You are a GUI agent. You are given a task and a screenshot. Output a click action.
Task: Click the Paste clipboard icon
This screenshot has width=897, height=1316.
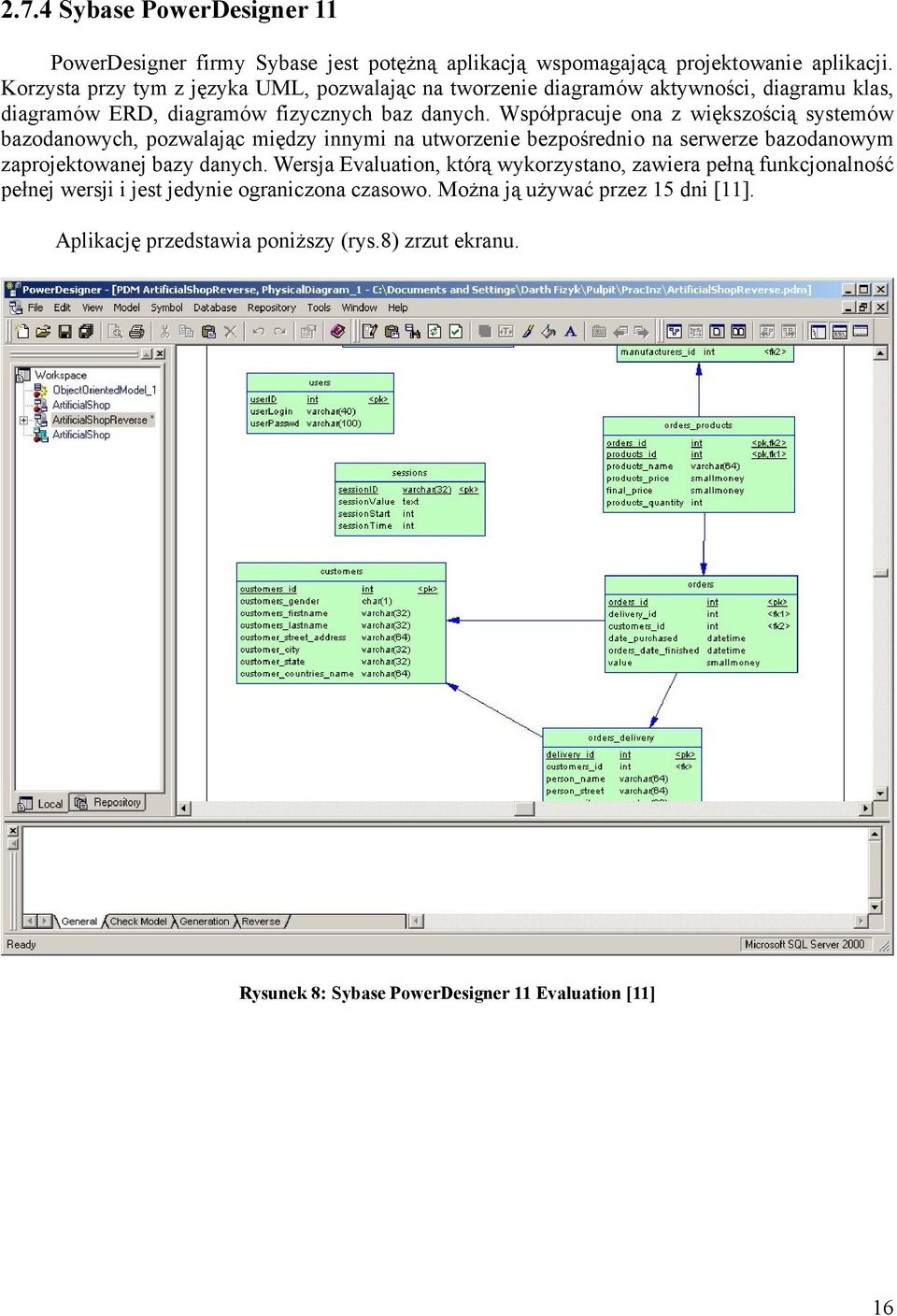[x=208, y=331]
